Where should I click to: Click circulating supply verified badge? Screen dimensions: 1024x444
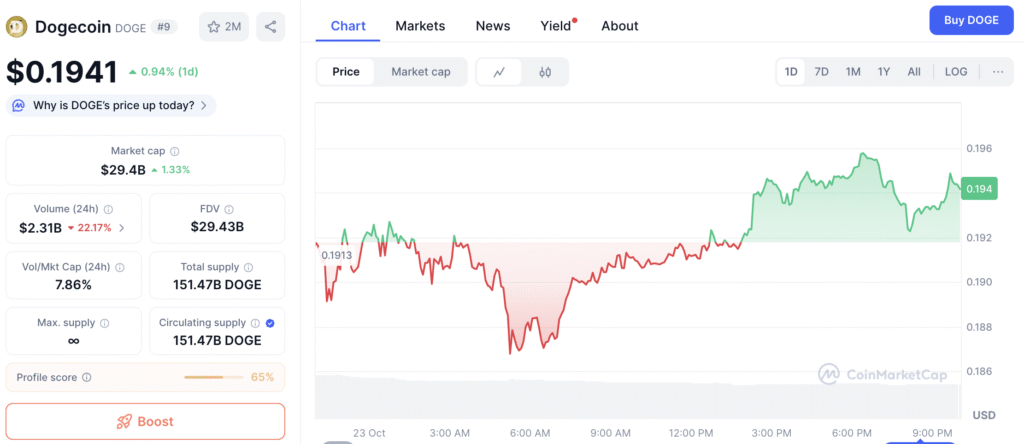click(272, 323)
